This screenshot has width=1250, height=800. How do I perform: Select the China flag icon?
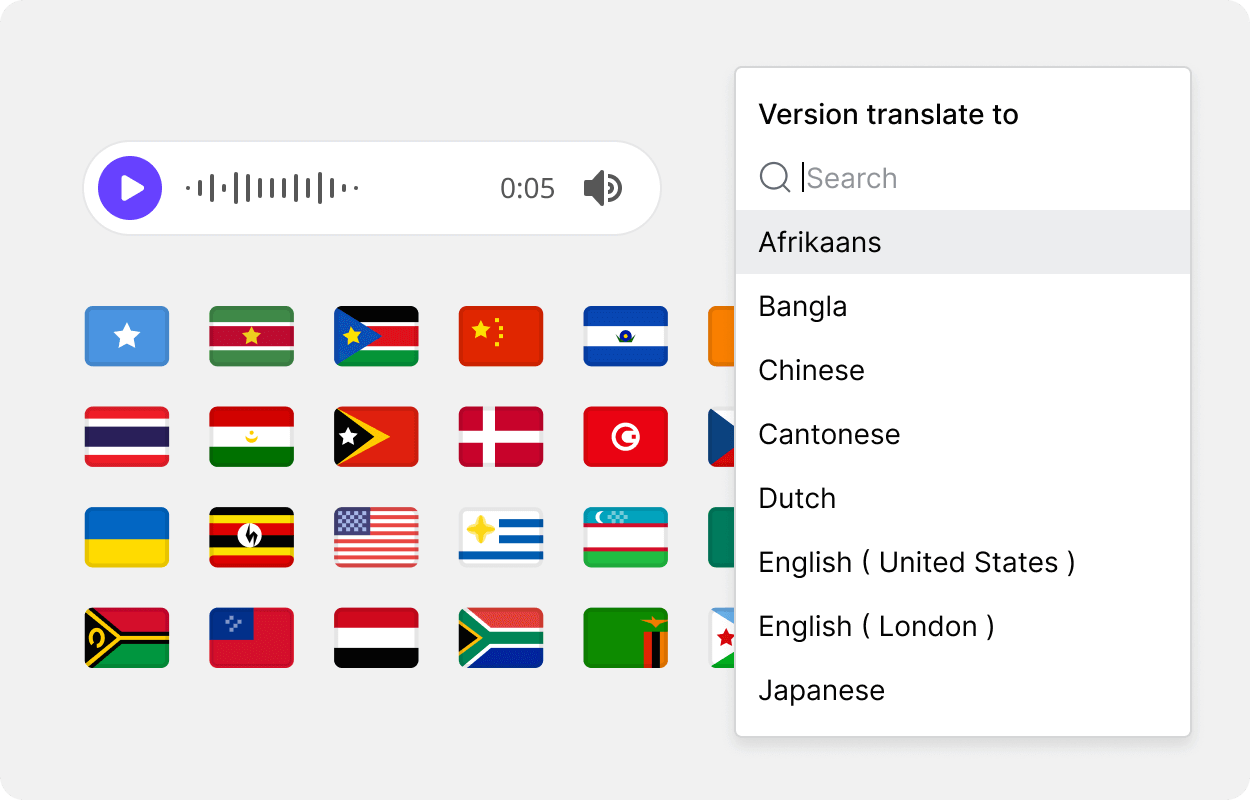point(501,336)
